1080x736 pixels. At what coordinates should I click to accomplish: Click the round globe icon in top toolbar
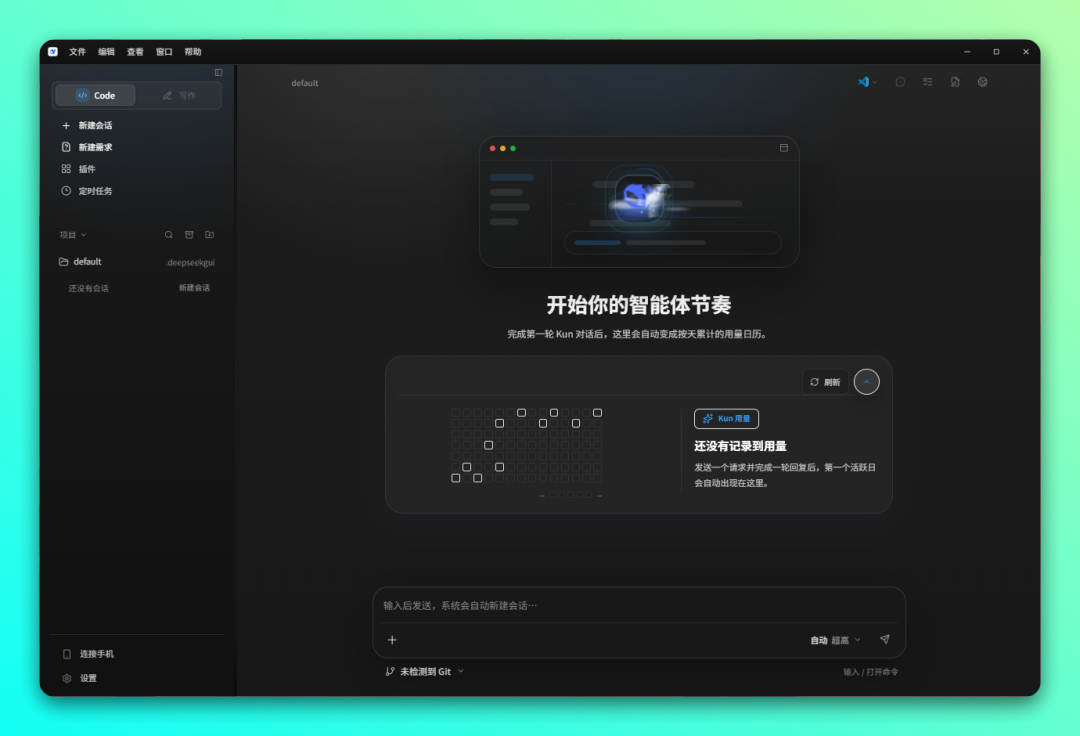pyautogui.click(x=983, y=82)
